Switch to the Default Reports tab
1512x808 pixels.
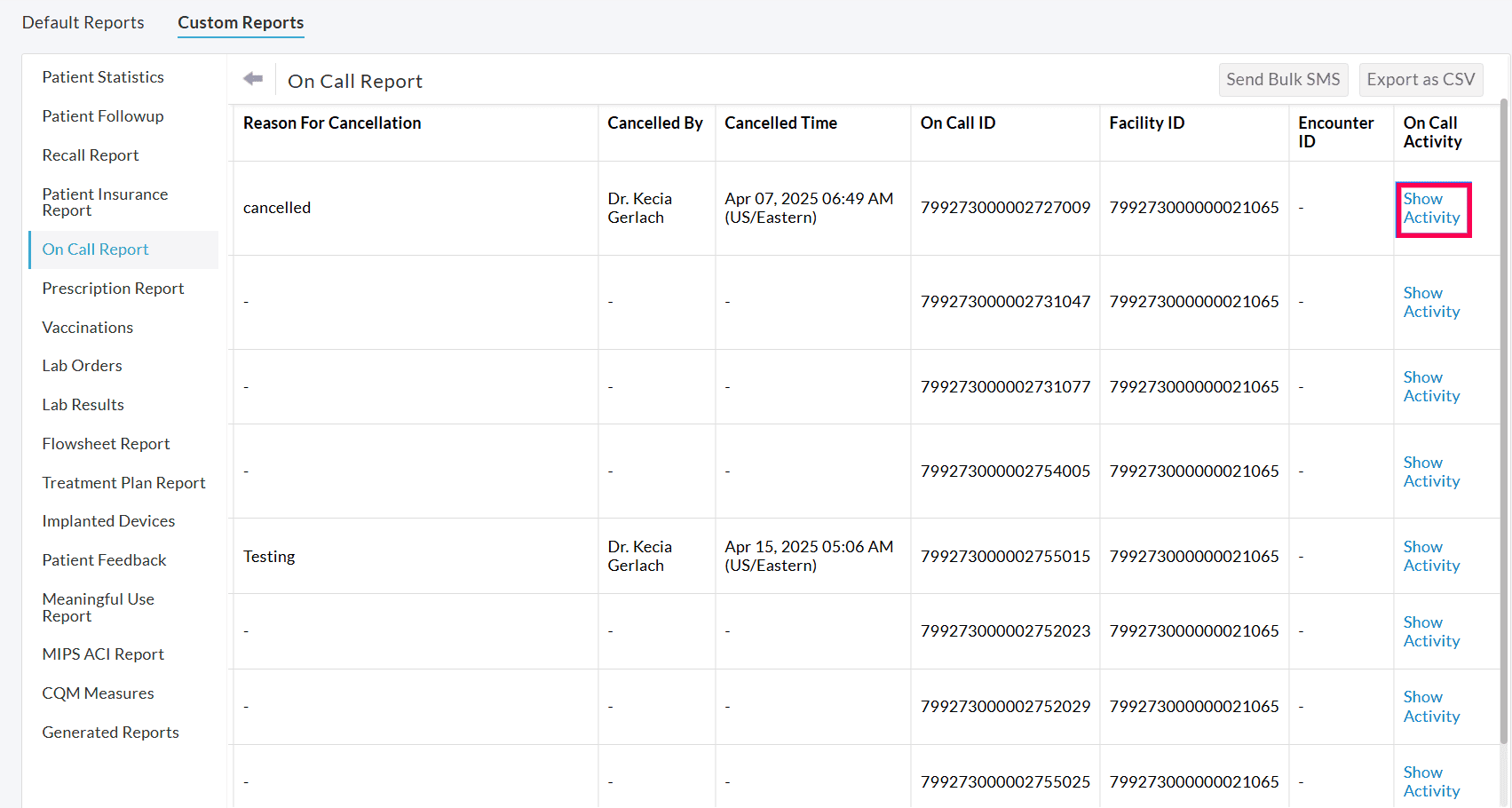pyautogui.click(x=83, y=22)
